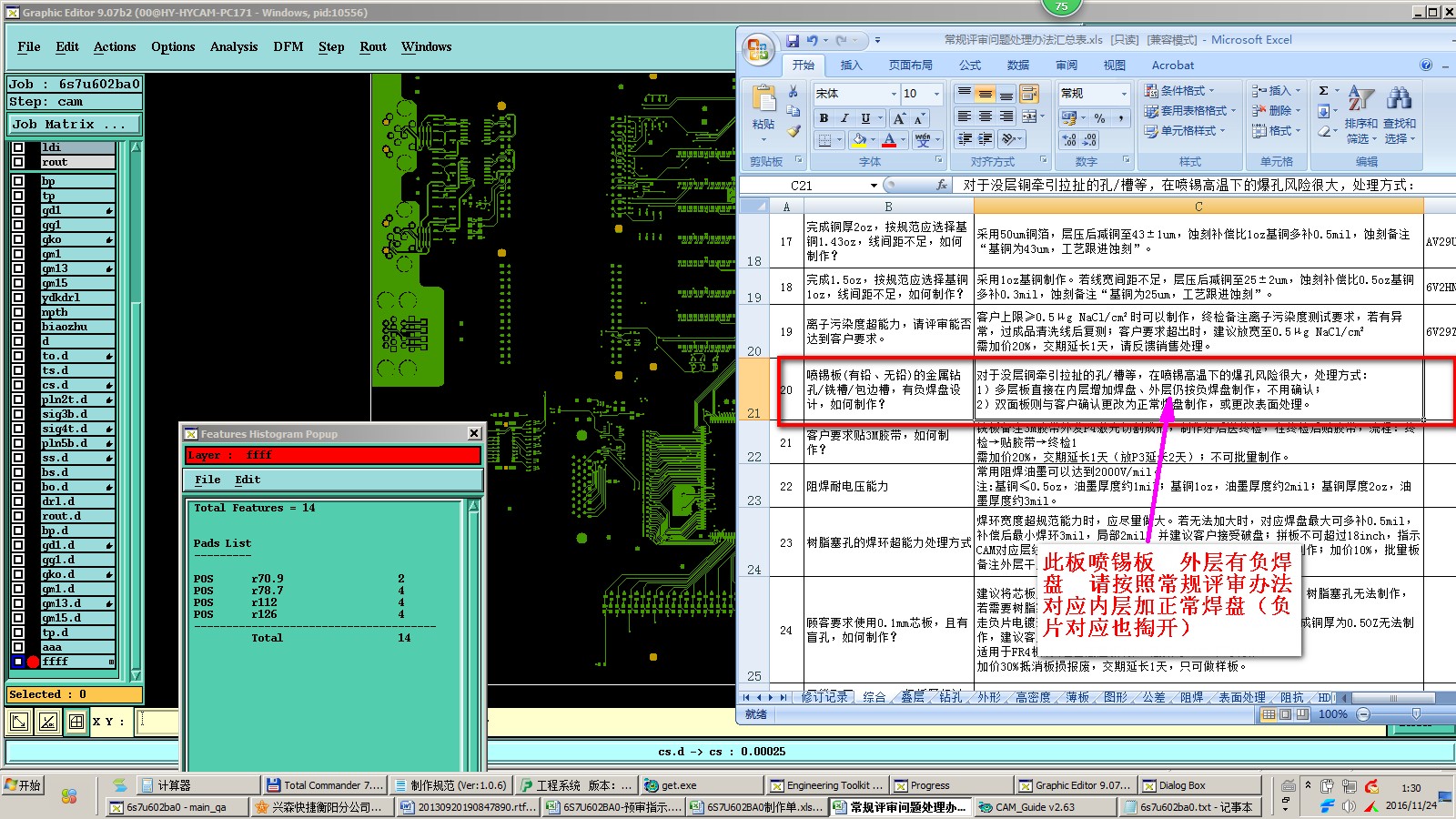Screen dimensions: 1456x819
Task: Toggle checkbox for layer drl.d
Action: point(18,501)
